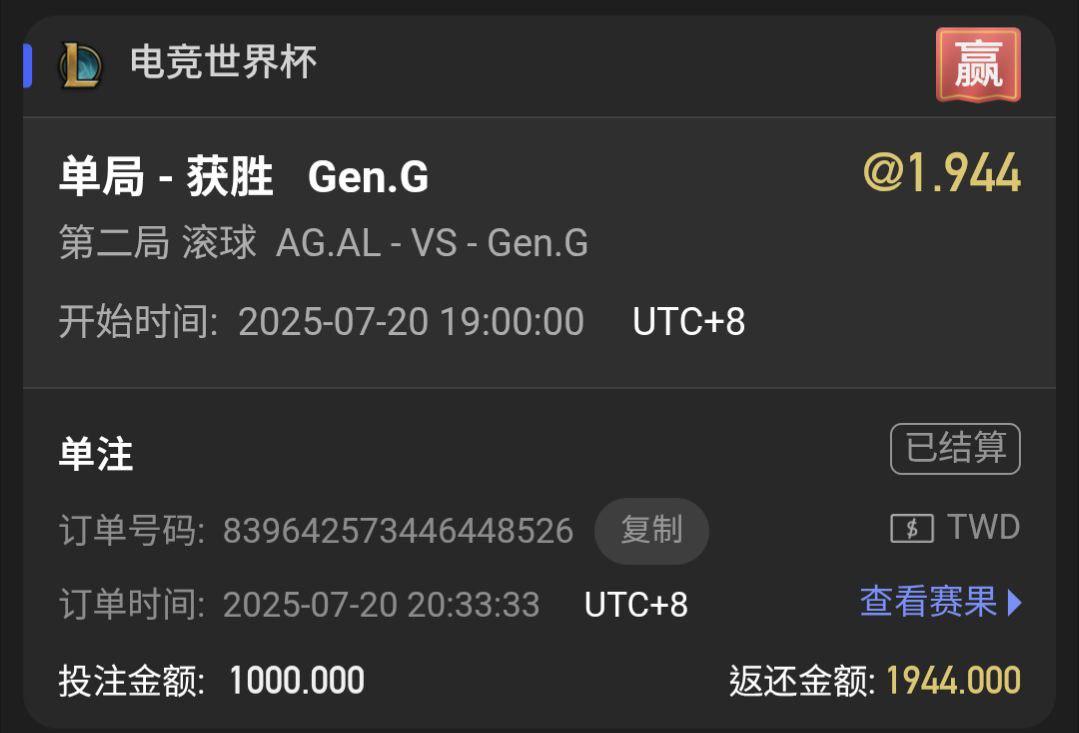
Task: Click the League of Legends game icon
Action: click(81, 65)
